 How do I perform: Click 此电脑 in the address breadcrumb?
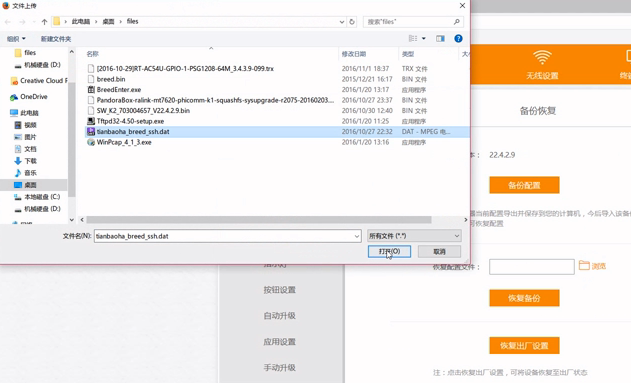(x=81, y=22)
